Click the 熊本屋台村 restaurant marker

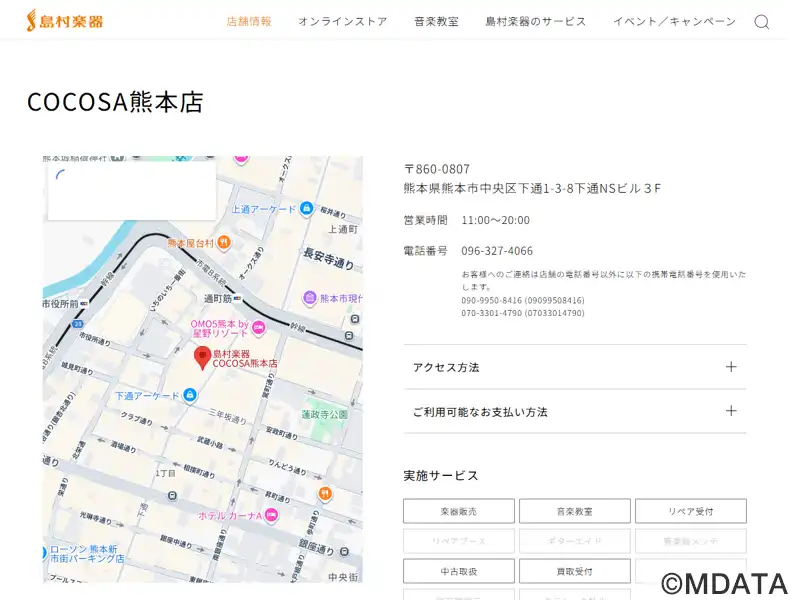[225, 242]
